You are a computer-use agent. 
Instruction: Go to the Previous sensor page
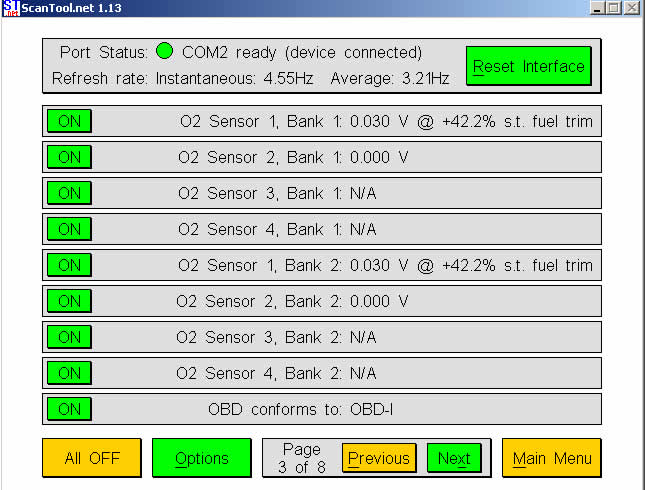[x=379, y=458]
